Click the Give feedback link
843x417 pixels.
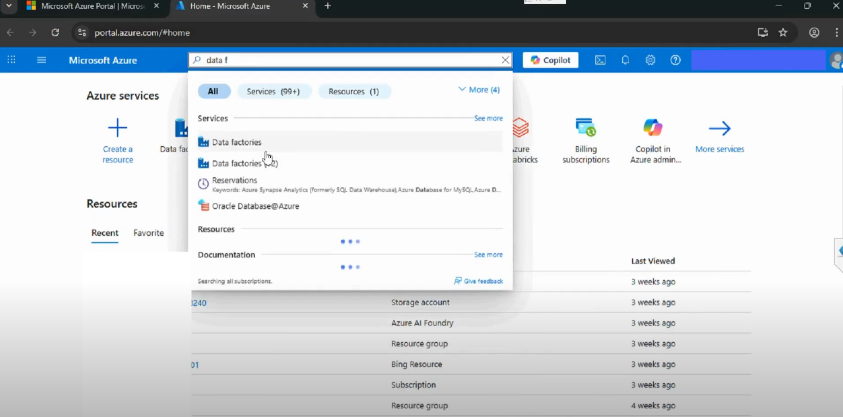[478, 281]
